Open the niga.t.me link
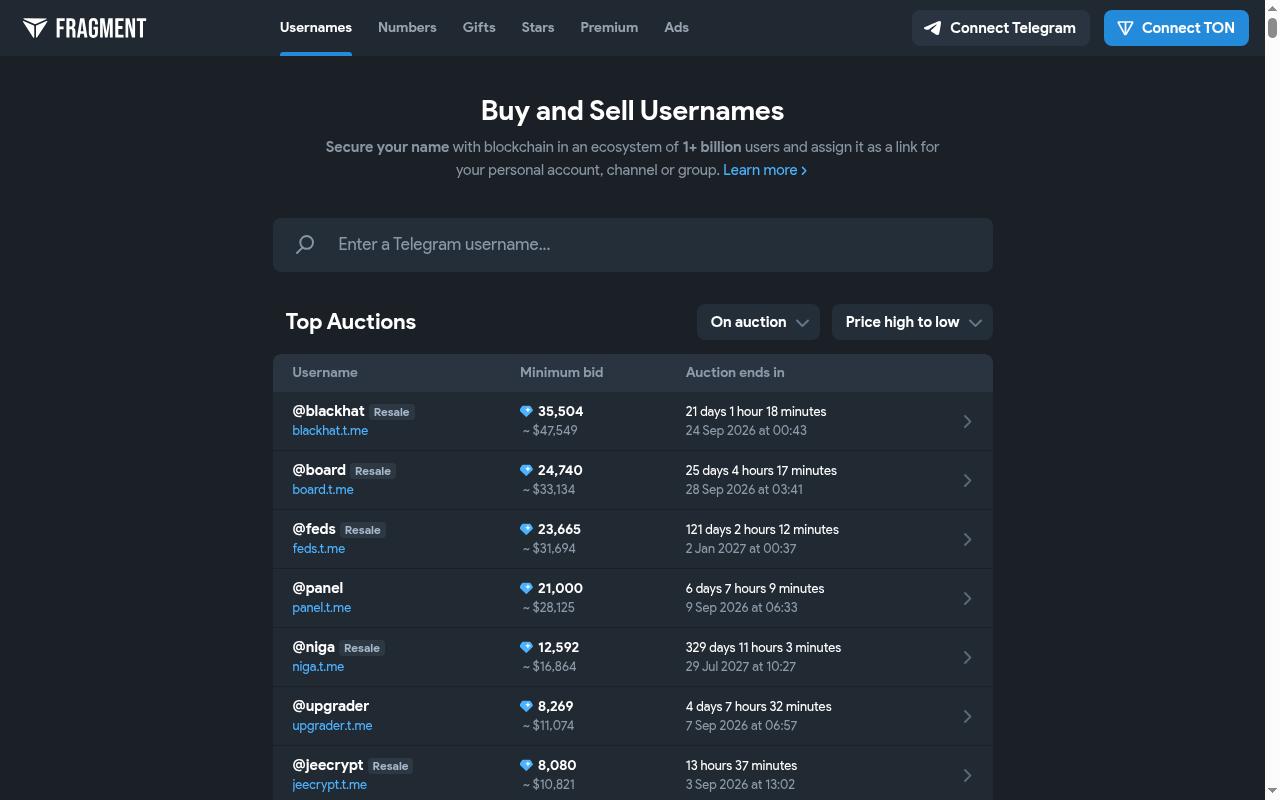The image size is (1280, 800). click(x=318, y=667)
